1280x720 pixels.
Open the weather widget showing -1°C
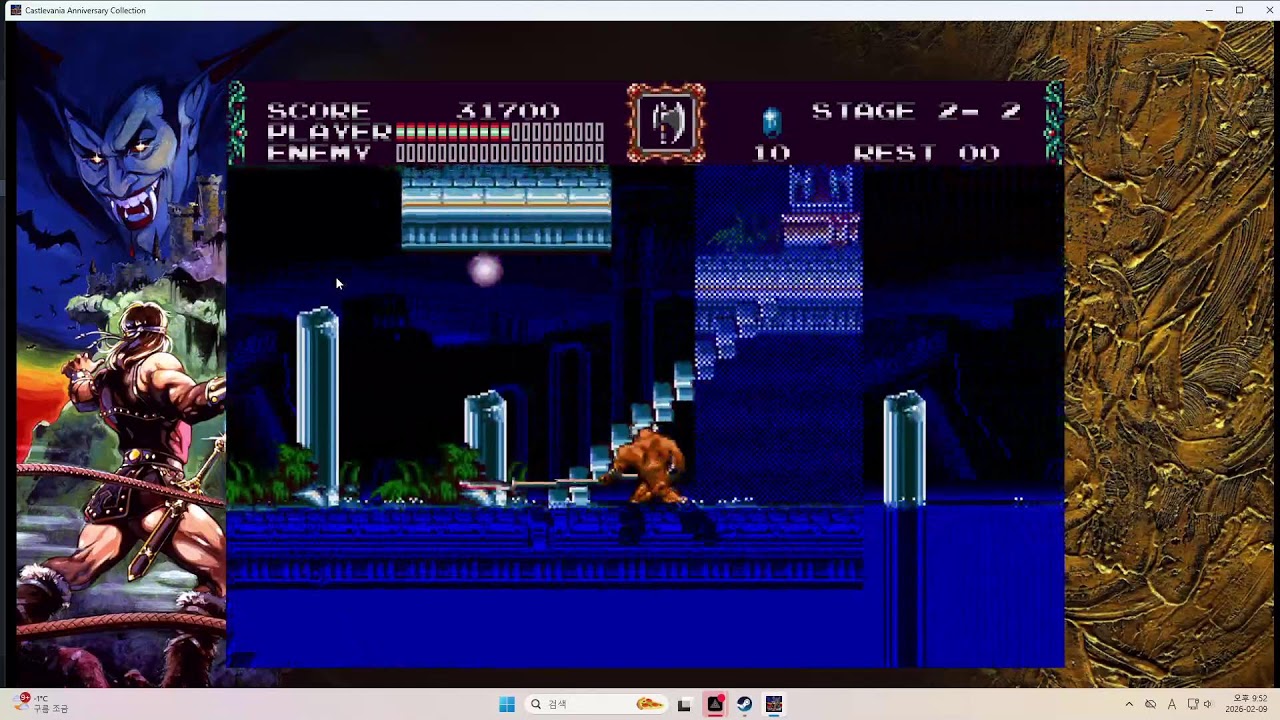tap(42, 703)
